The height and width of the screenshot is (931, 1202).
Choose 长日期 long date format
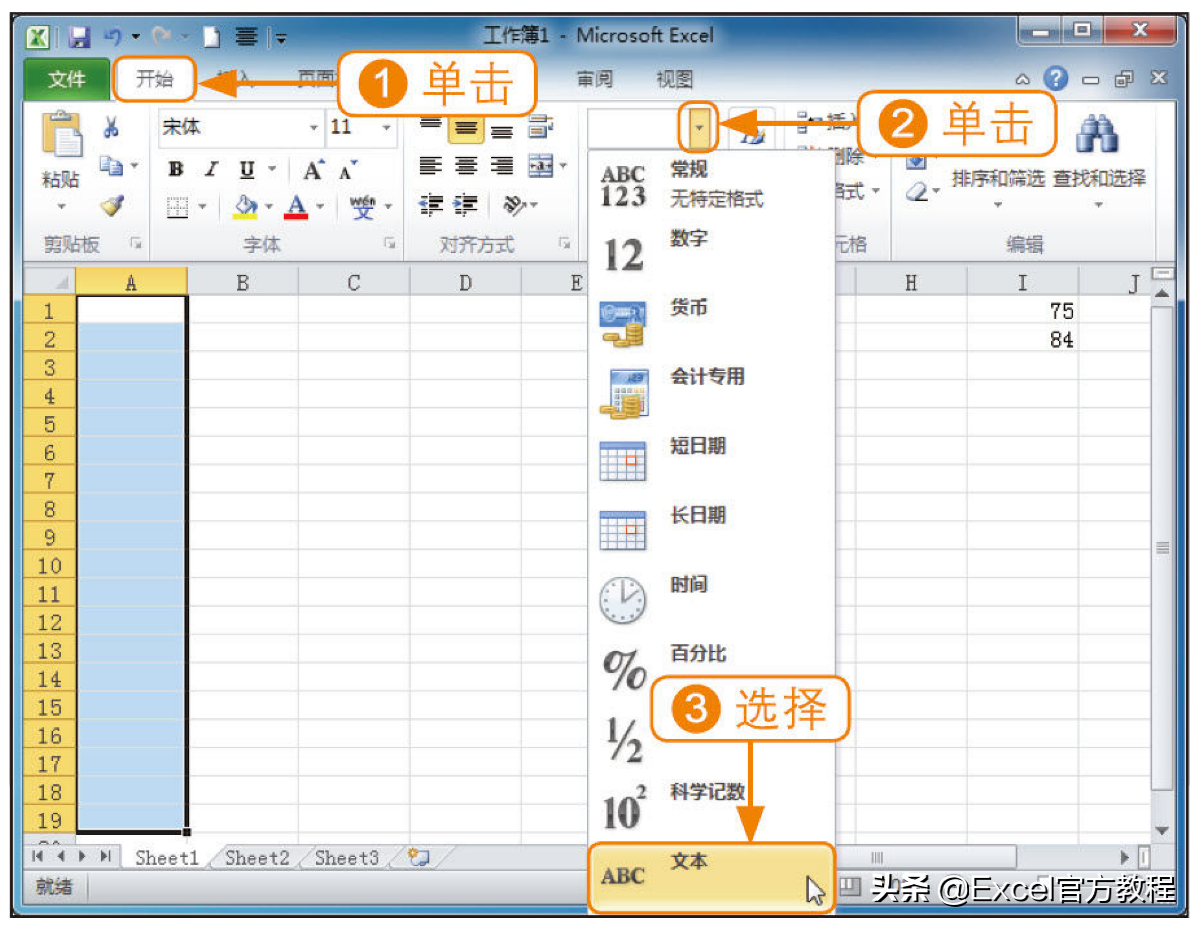click(x=711, y=530)
